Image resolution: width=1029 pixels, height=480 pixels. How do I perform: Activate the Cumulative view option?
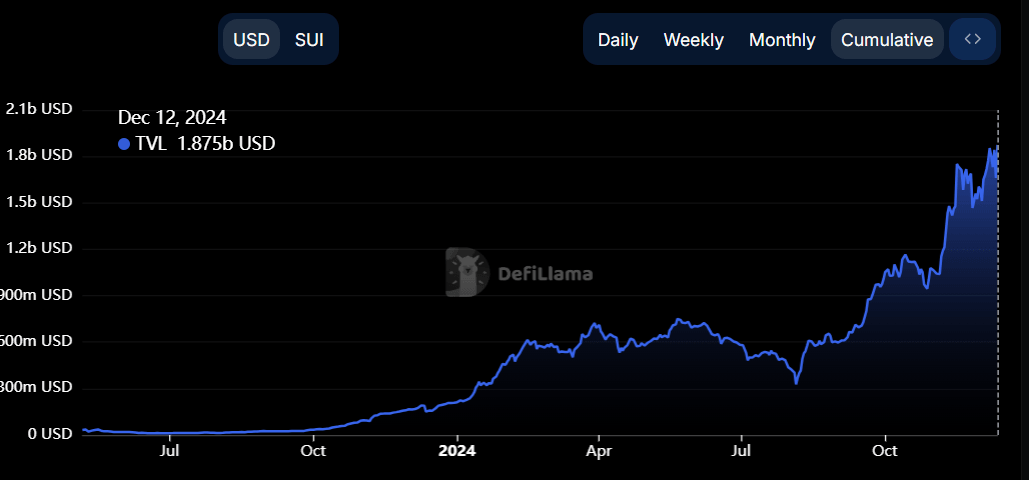(x=887, y=40)
